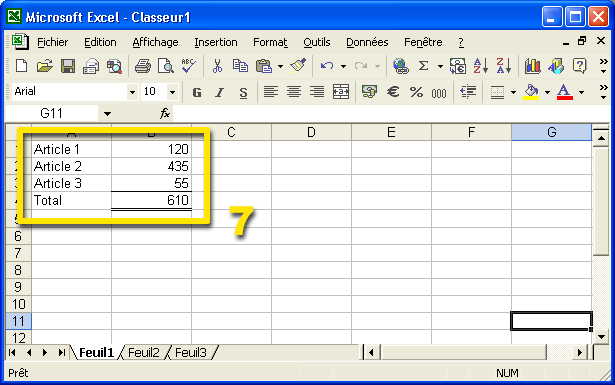Viewport: 615px width, 385px height.
Task: Toggle bold formatting with the G button
Action: point(197,93)
